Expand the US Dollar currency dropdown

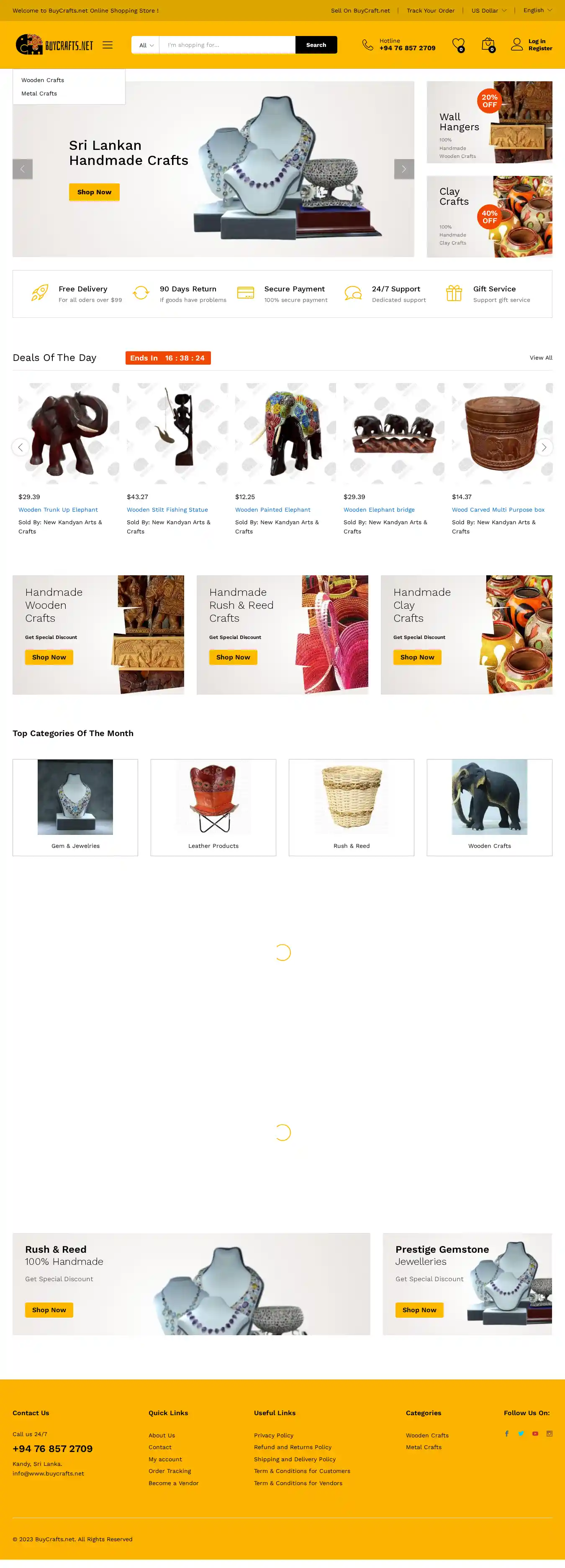pyautogui.click(x=489, y=10)
